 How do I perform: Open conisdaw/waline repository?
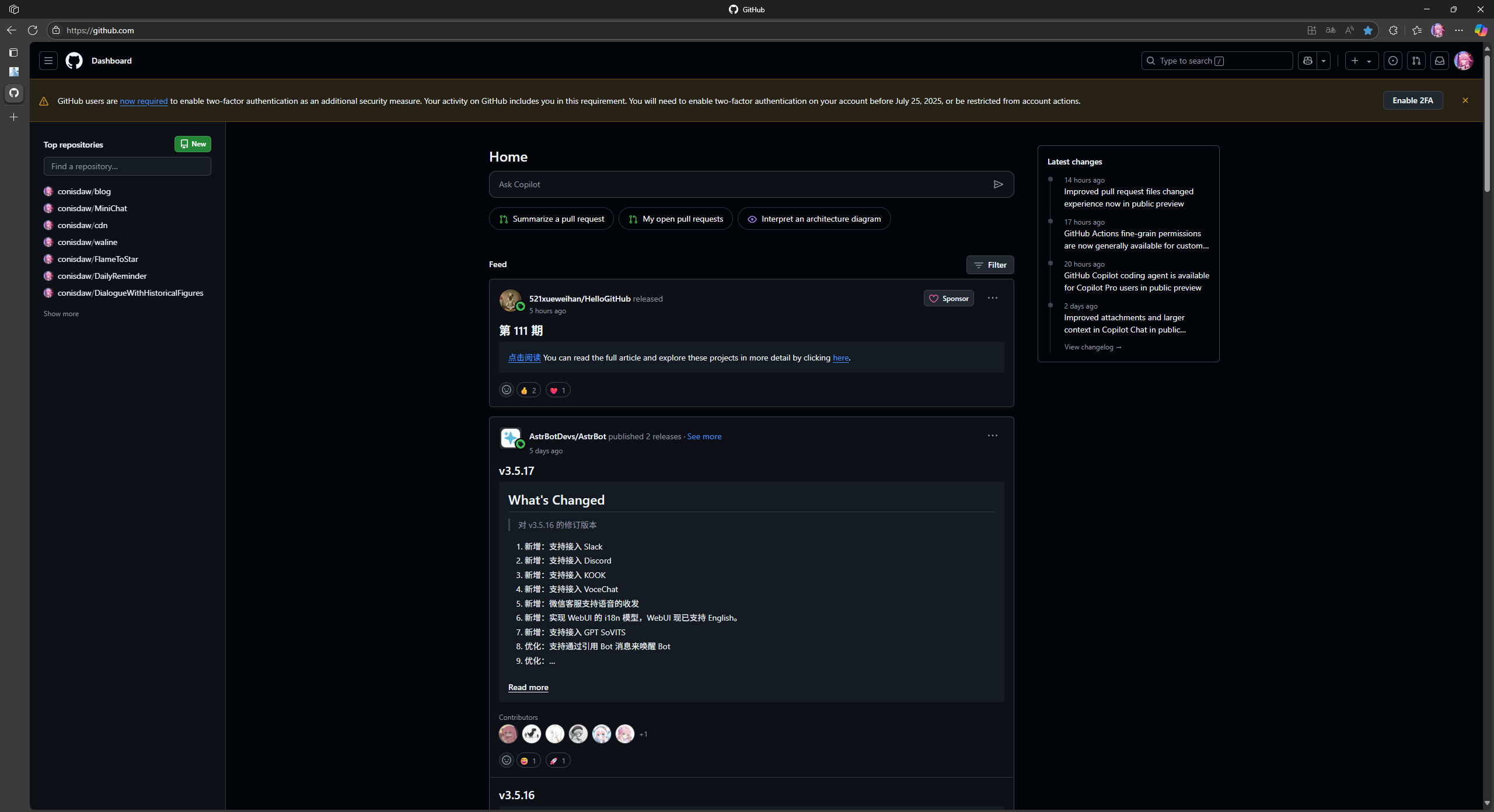(88, 242)
